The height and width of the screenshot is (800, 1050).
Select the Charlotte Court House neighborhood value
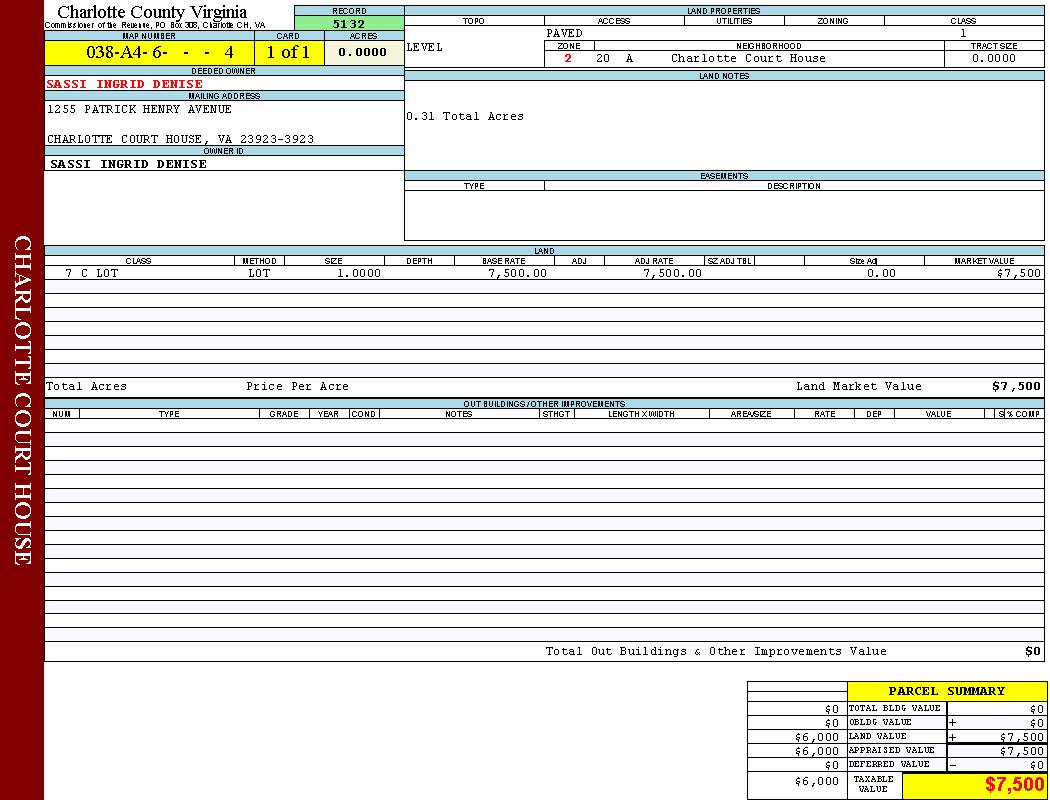click(x=748, y=58)
